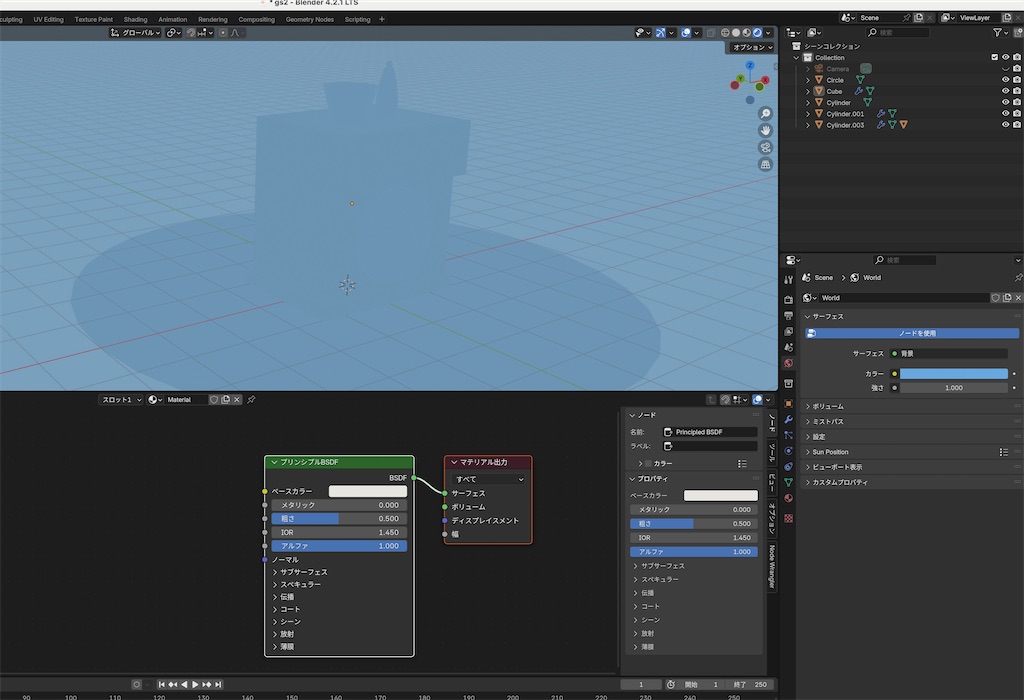Switch to the Shading workspace tab

(x=135, y=20)
